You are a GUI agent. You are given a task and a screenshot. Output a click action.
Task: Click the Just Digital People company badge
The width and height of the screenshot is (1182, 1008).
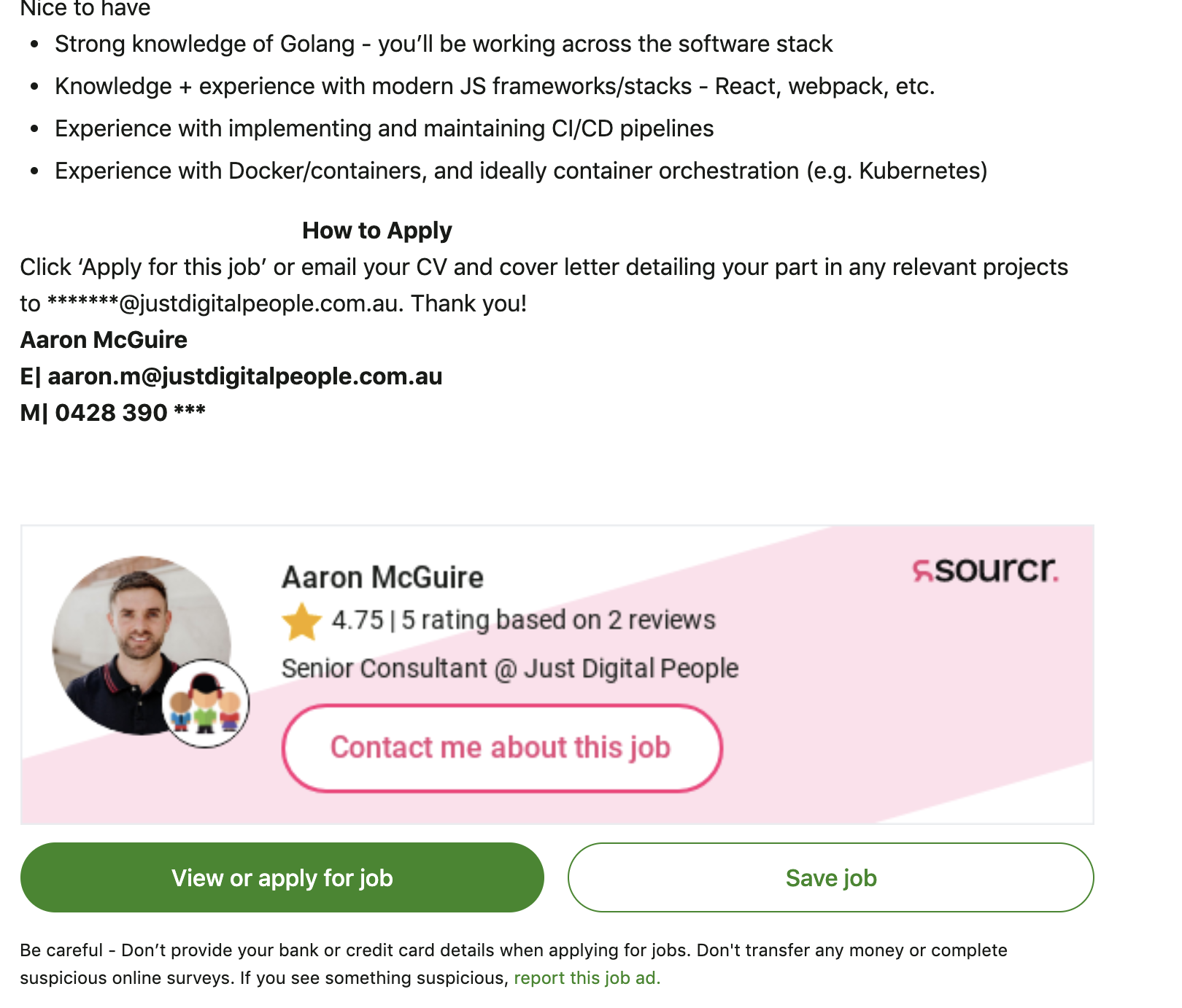[205, 704]
